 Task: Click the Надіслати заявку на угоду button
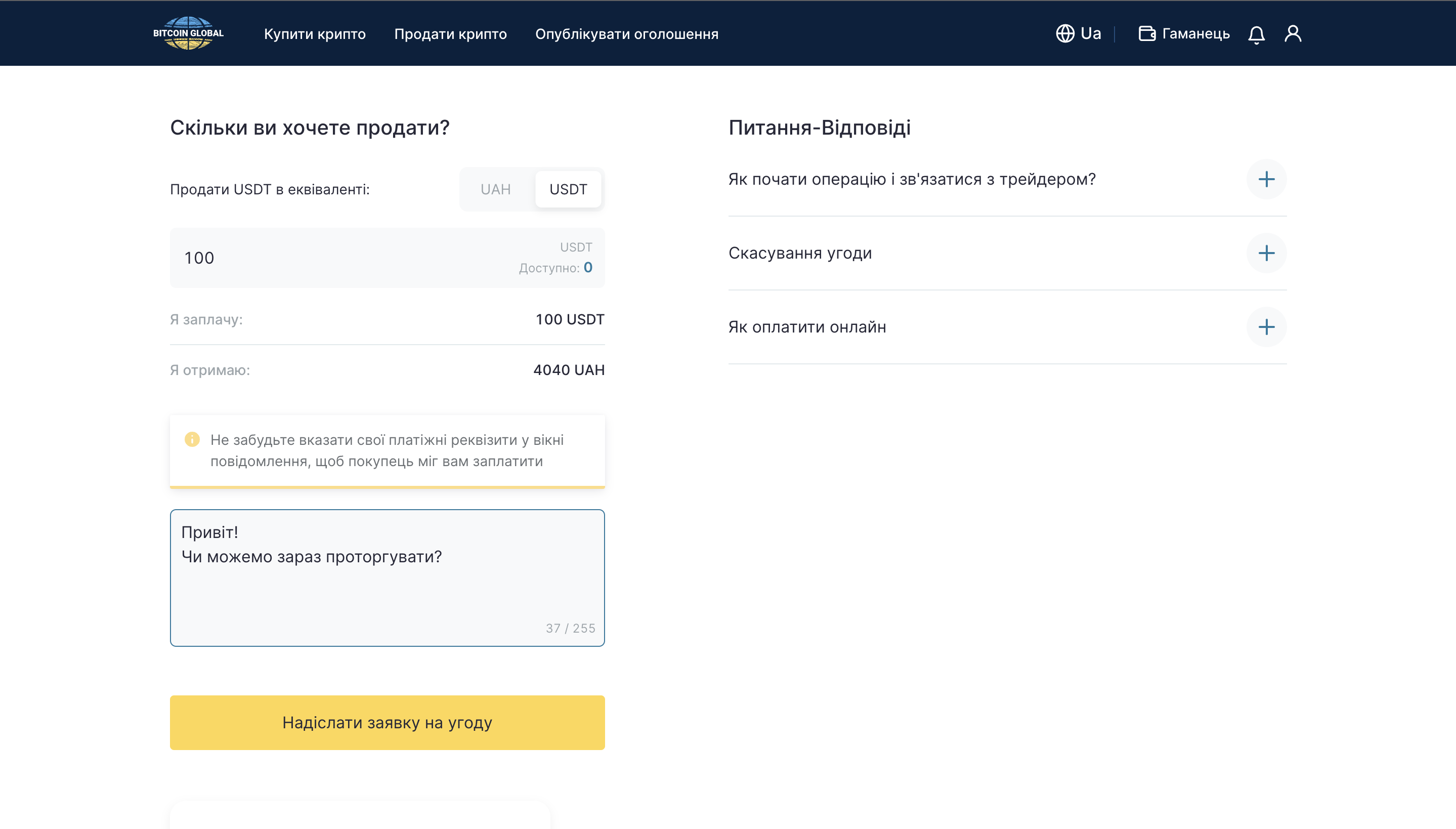(387, 723)
